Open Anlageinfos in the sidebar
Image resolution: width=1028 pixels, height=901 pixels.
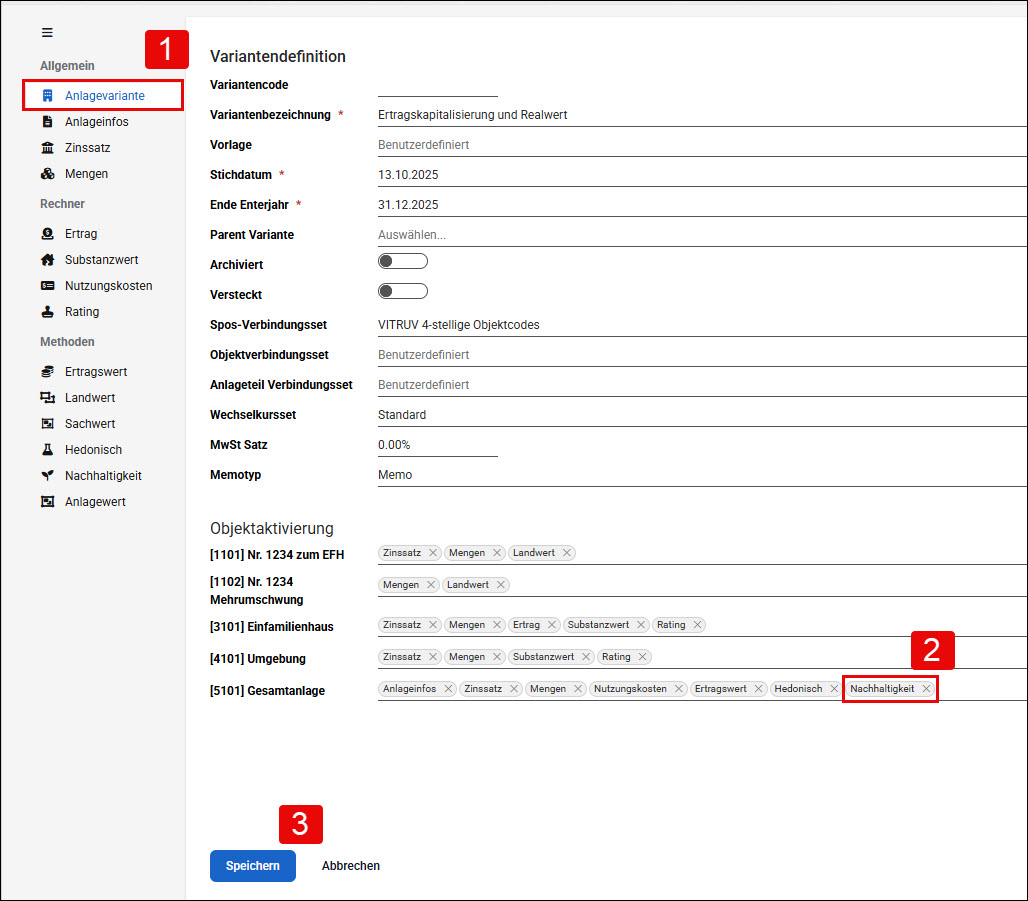(96, 122)
